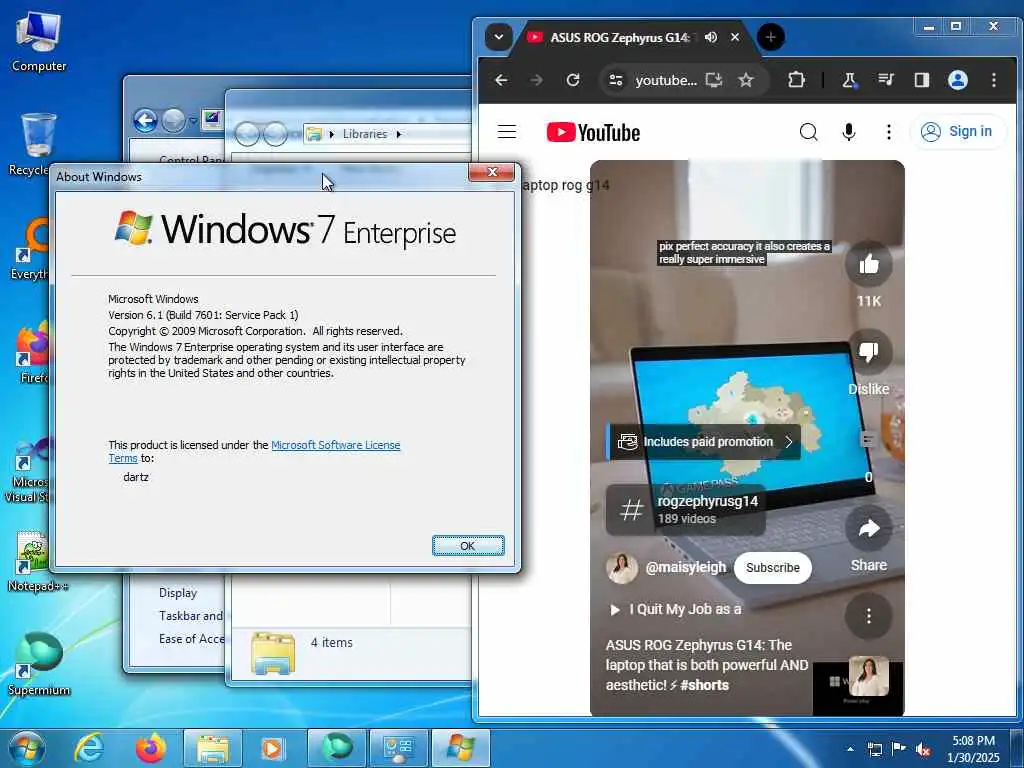Launch Internet Explorer from the taskbar

[88, 748]
